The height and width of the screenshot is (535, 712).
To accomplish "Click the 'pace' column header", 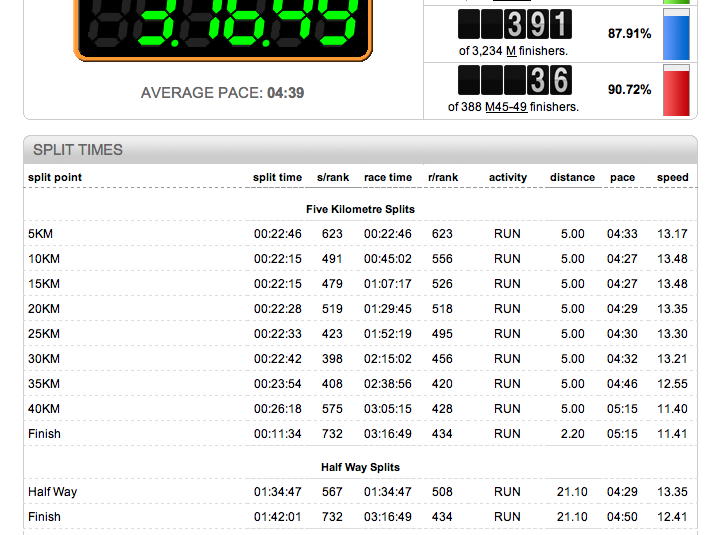I will [623, 177].
